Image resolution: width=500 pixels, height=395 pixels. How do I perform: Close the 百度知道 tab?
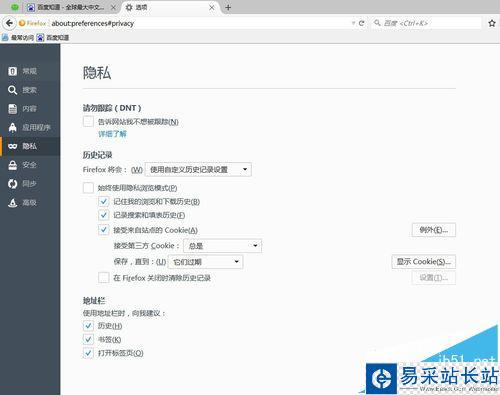[113, 7]
